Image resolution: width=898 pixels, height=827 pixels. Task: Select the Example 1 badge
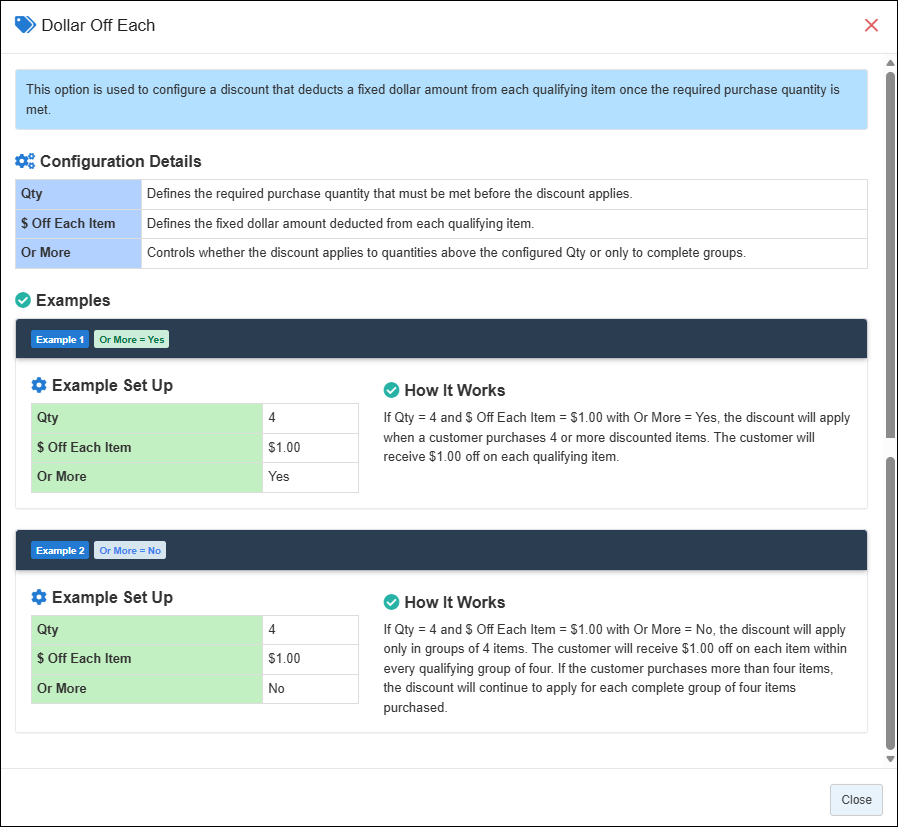60,340
